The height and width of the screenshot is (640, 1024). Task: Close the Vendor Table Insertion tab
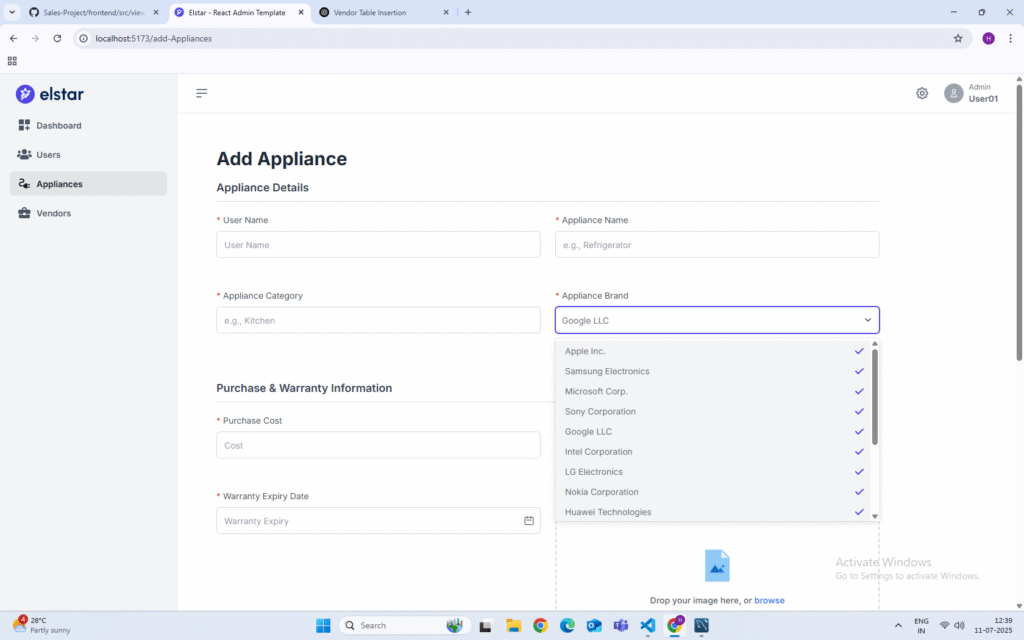pos(446,12)
